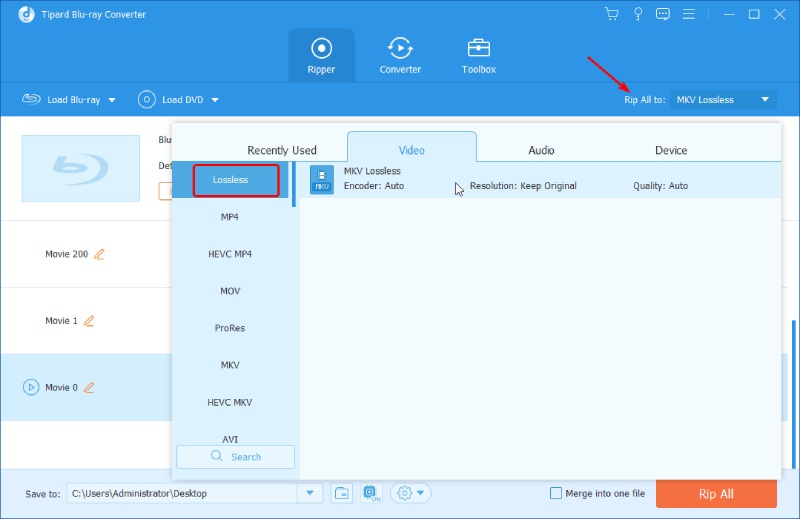The image size is (800, 519).
Task: Open the output folder icon
Action: pyautogui.click(x=342, y=493)
